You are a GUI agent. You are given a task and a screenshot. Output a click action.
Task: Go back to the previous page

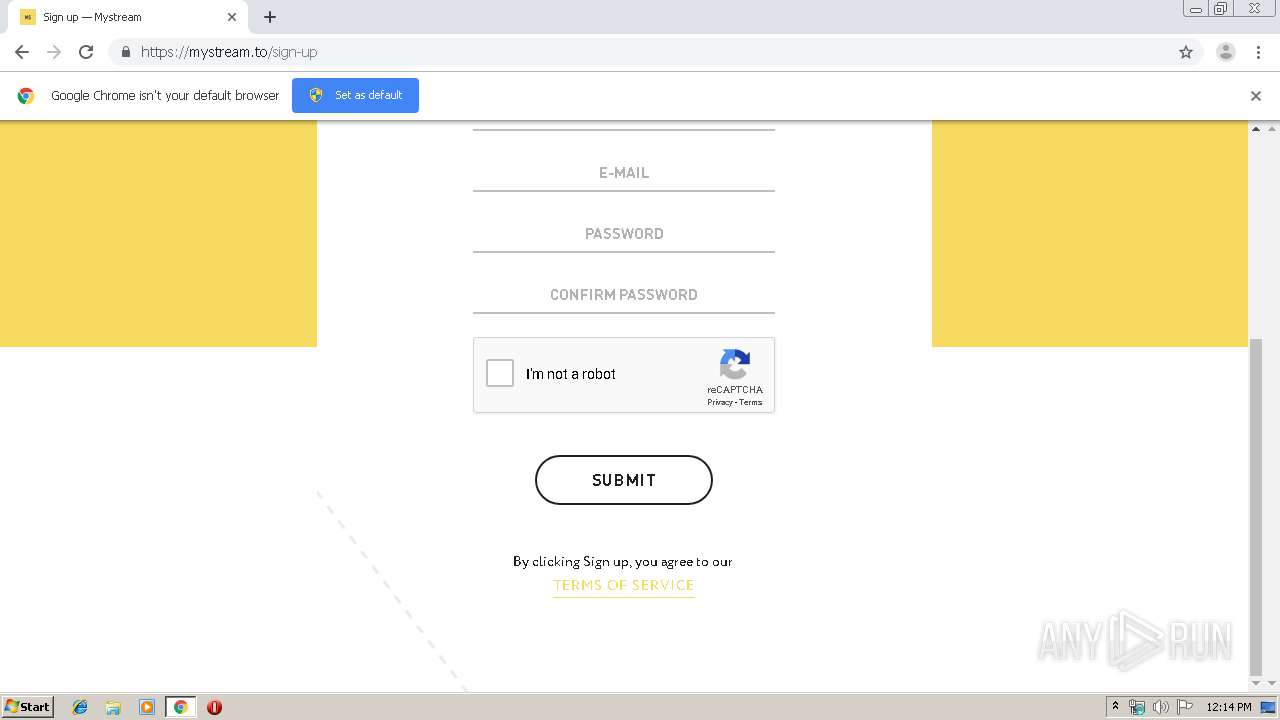(22, 52)
